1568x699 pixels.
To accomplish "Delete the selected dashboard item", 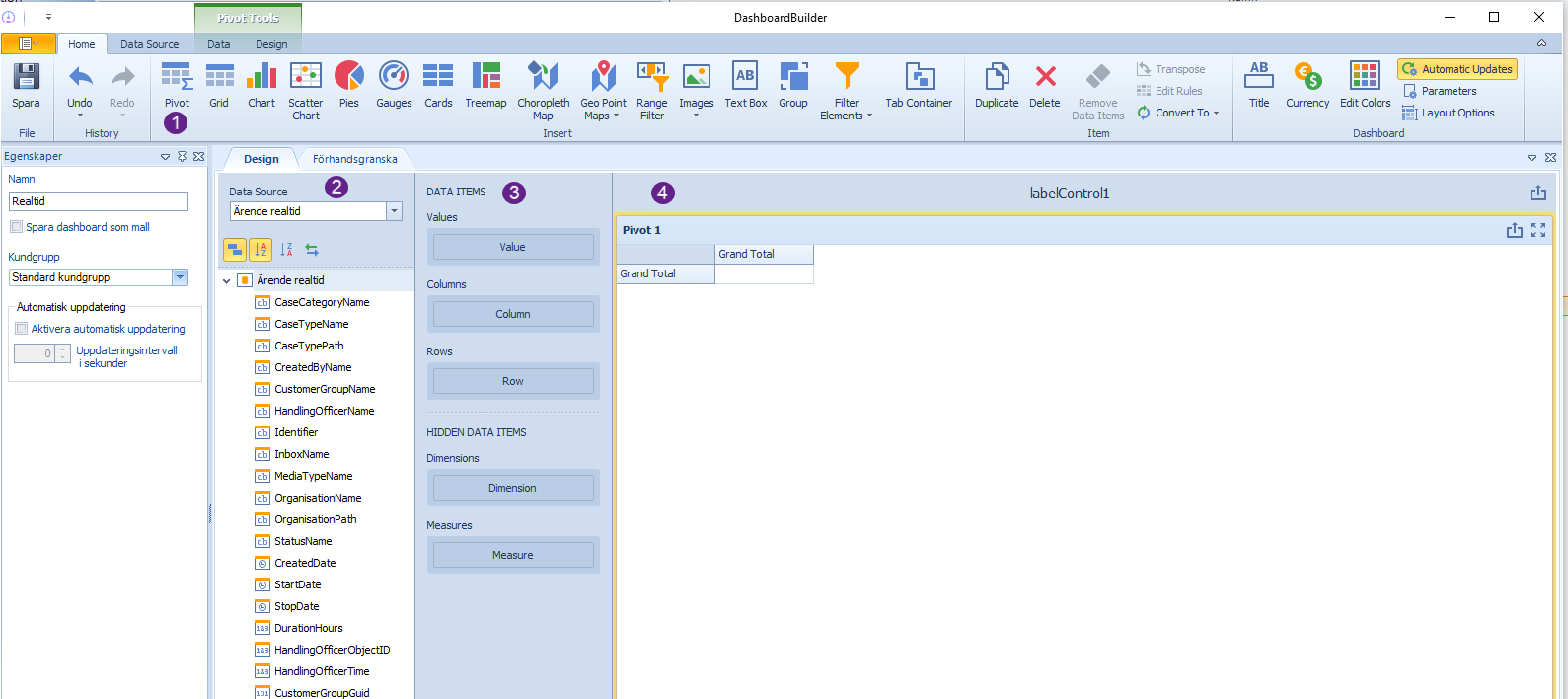I will pos(1045,86).
